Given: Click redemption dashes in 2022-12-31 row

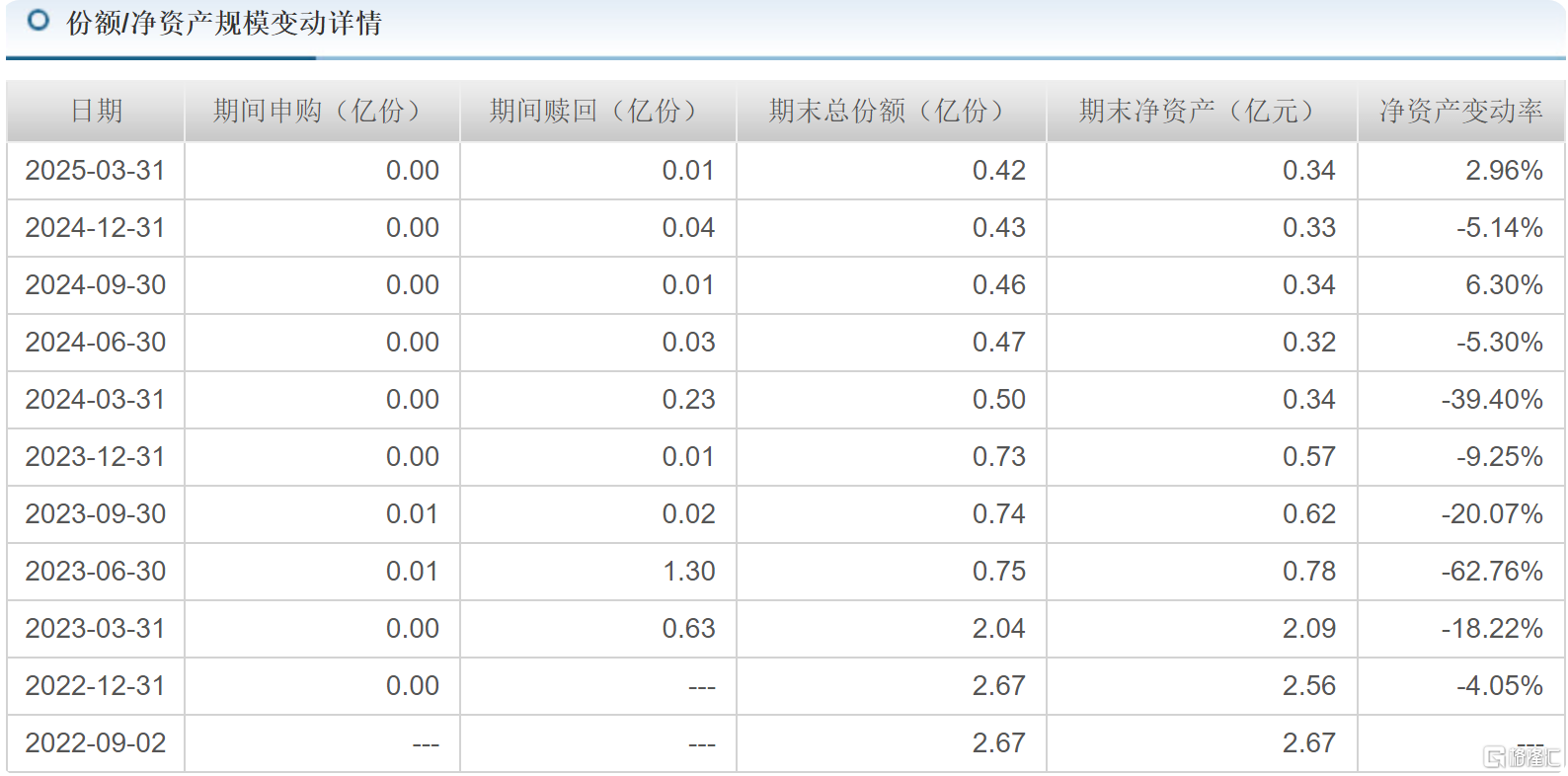Looking at the screenshot, I should 702,688.
